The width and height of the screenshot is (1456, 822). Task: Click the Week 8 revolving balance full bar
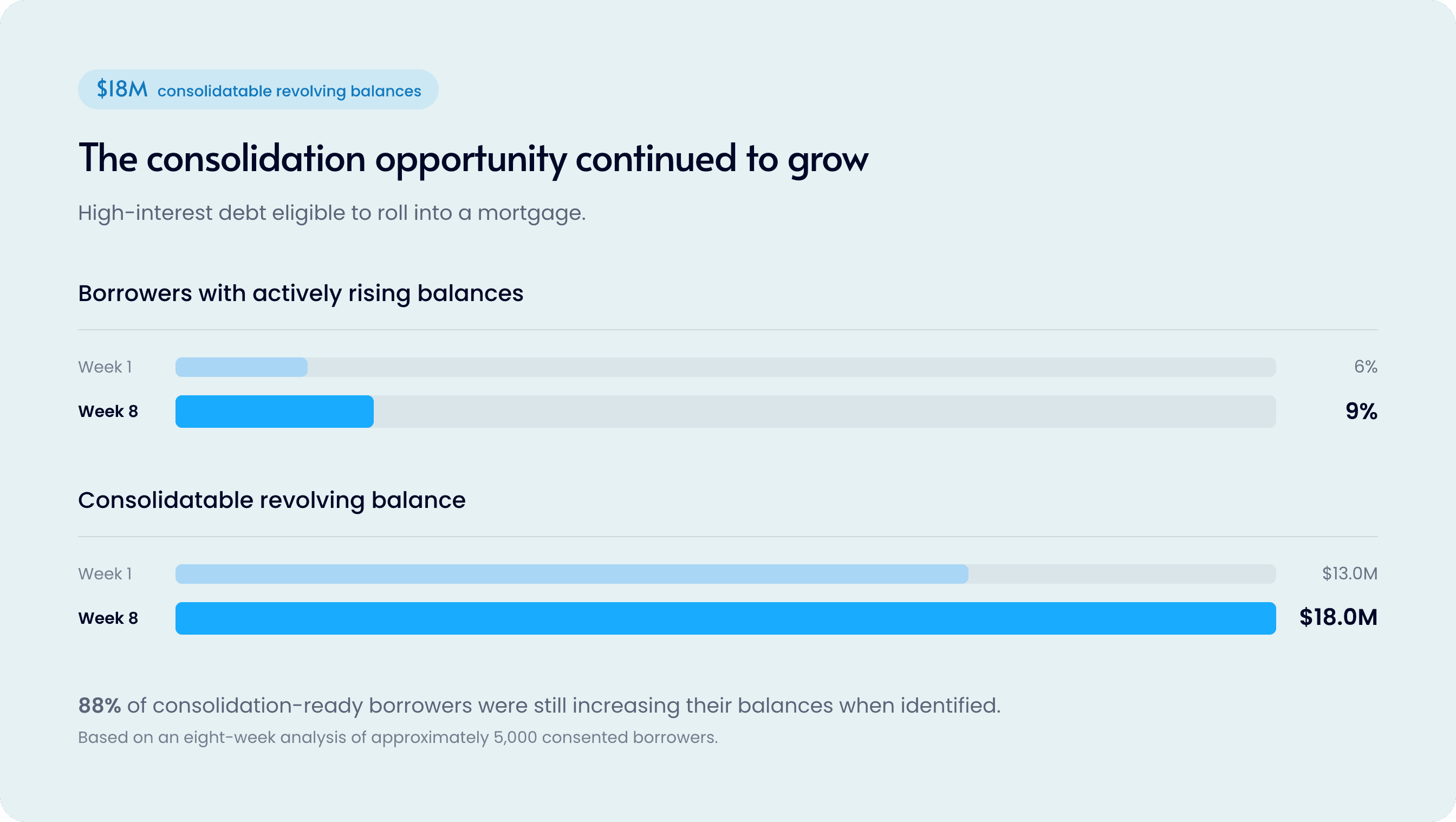click(725, 618)
